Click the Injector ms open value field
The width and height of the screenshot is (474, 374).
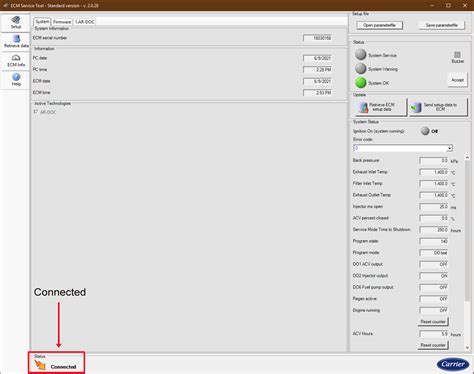pos(434,207)
